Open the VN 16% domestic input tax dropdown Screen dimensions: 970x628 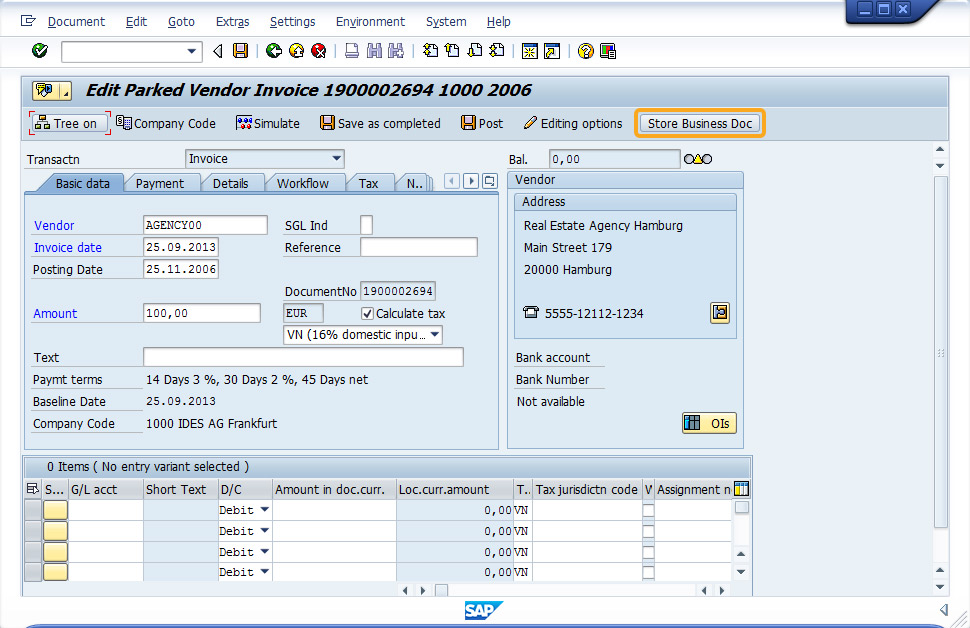pyautogui.click(x=435, y=335)
